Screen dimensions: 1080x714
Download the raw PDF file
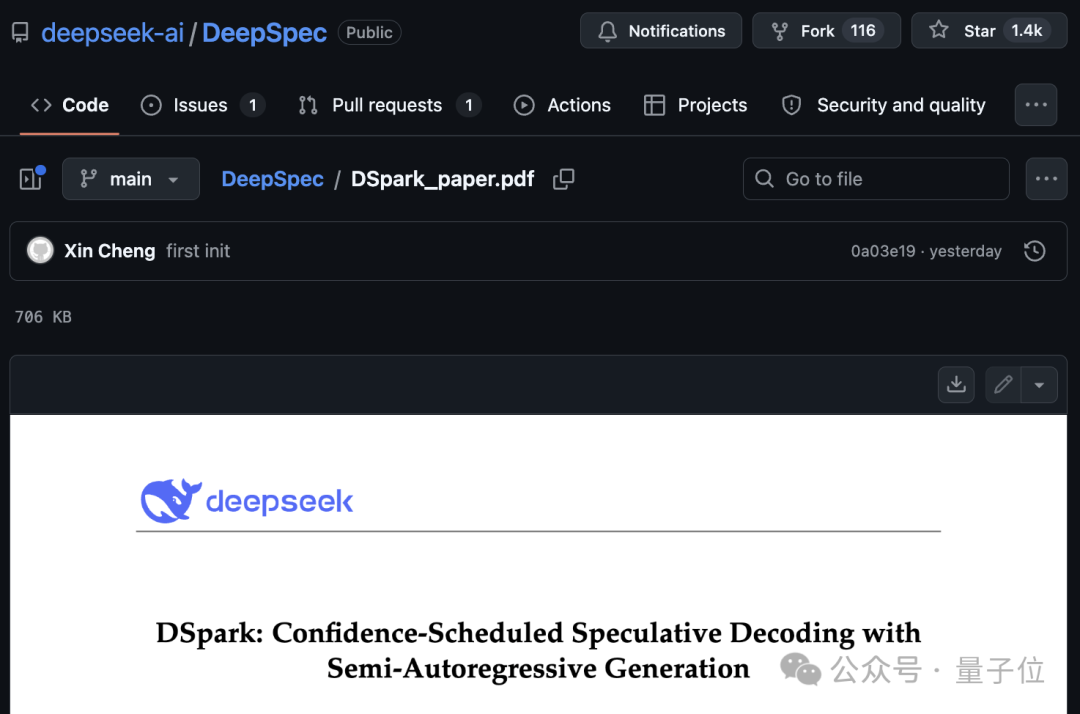click(956, 384)
